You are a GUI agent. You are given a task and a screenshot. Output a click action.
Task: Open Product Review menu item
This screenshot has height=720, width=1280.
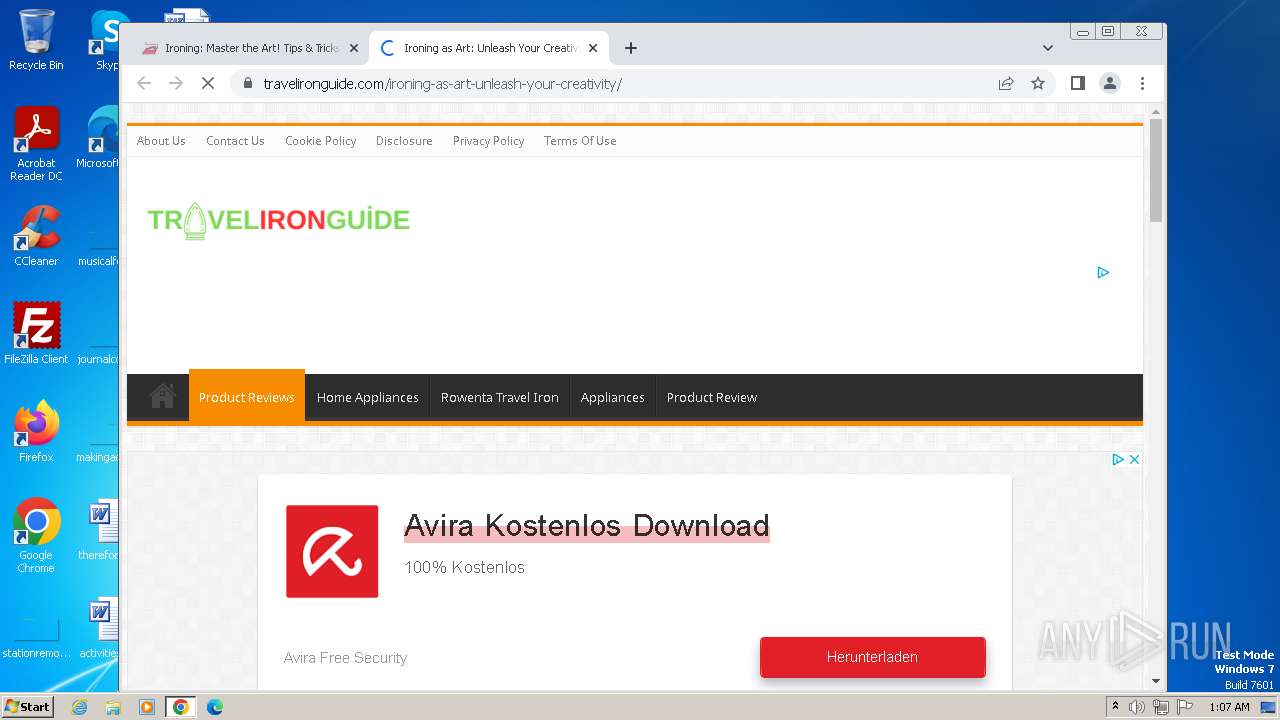click(x=712, y=397)
